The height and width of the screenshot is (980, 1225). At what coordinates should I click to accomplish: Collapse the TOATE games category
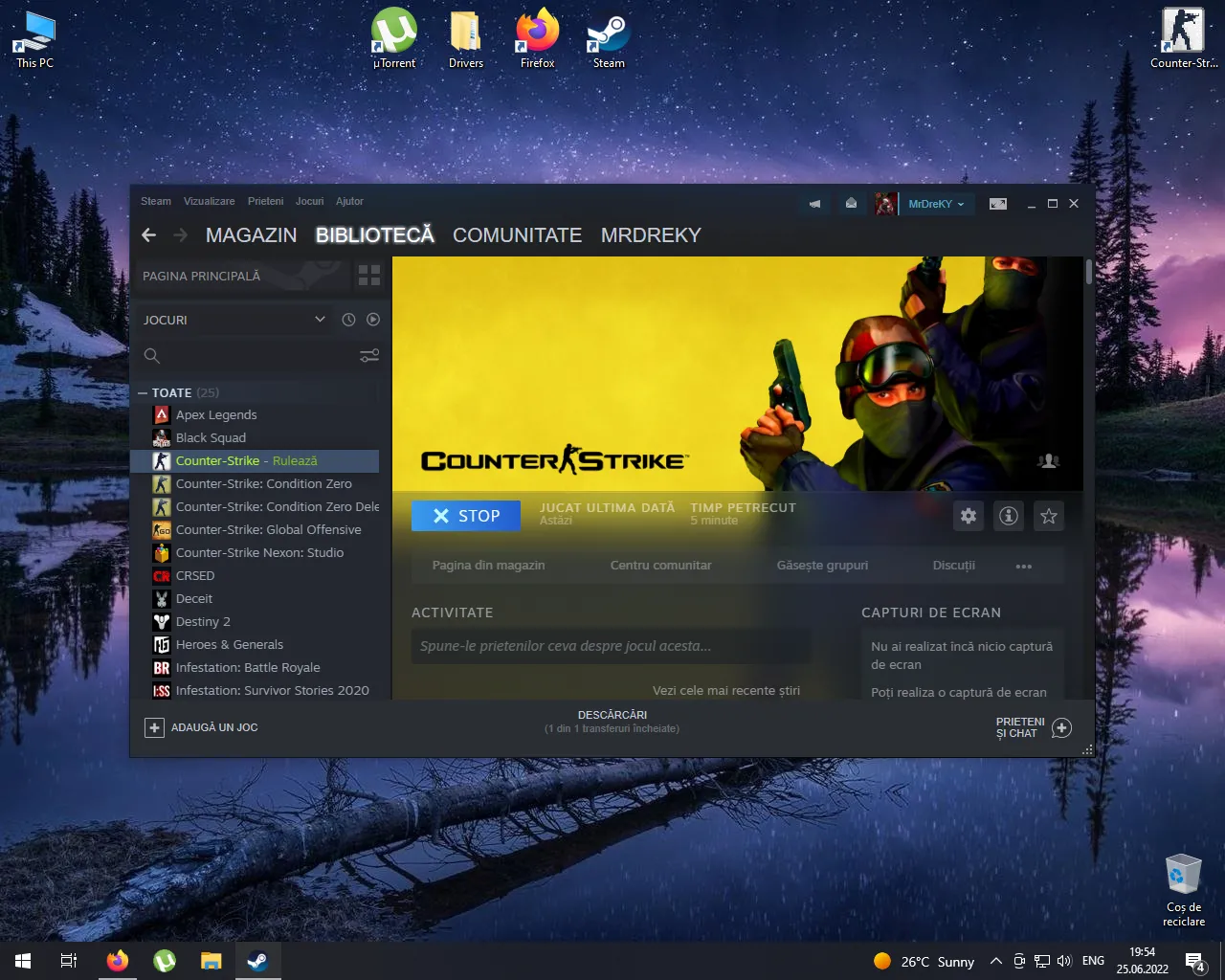(143, 392)
